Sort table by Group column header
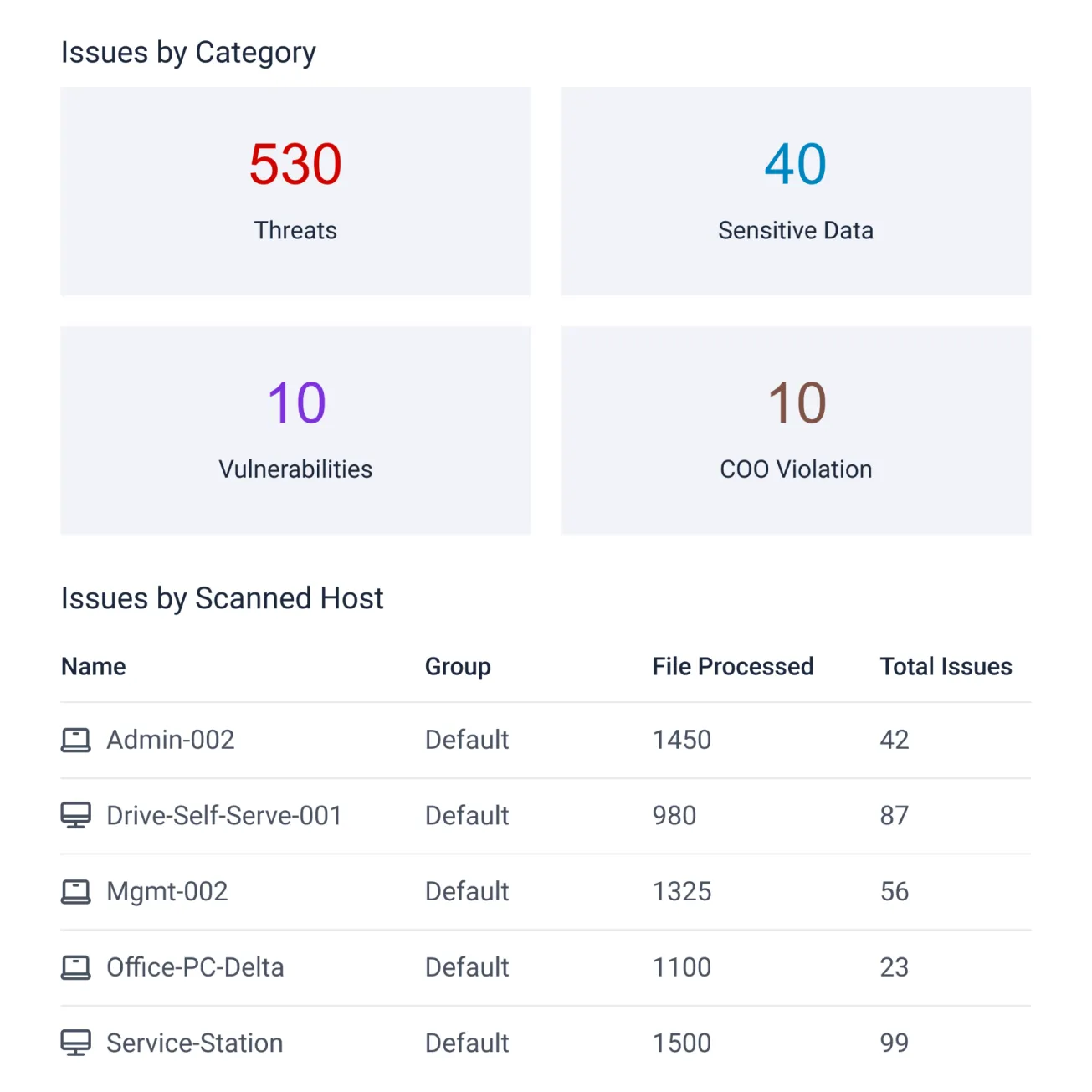The height and width of the screenshot is (1092, 1092). (x=458, y=666)
